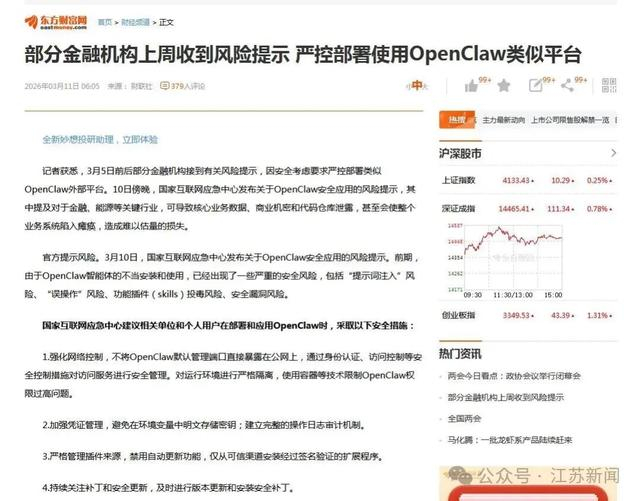640x501 pixels.
Task: Click the 上证指数 value 4133.43
Action: pos(518,180)
